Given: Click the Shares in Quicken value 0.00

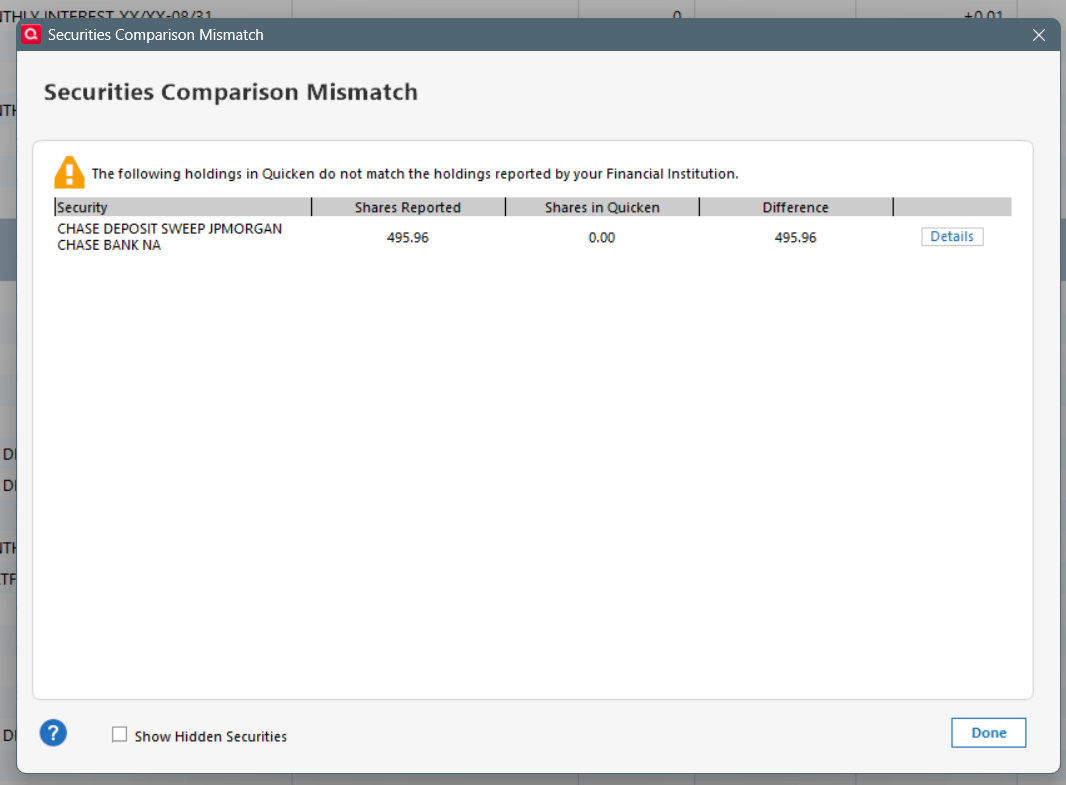Looking at the screenshot, I should 602,237.
